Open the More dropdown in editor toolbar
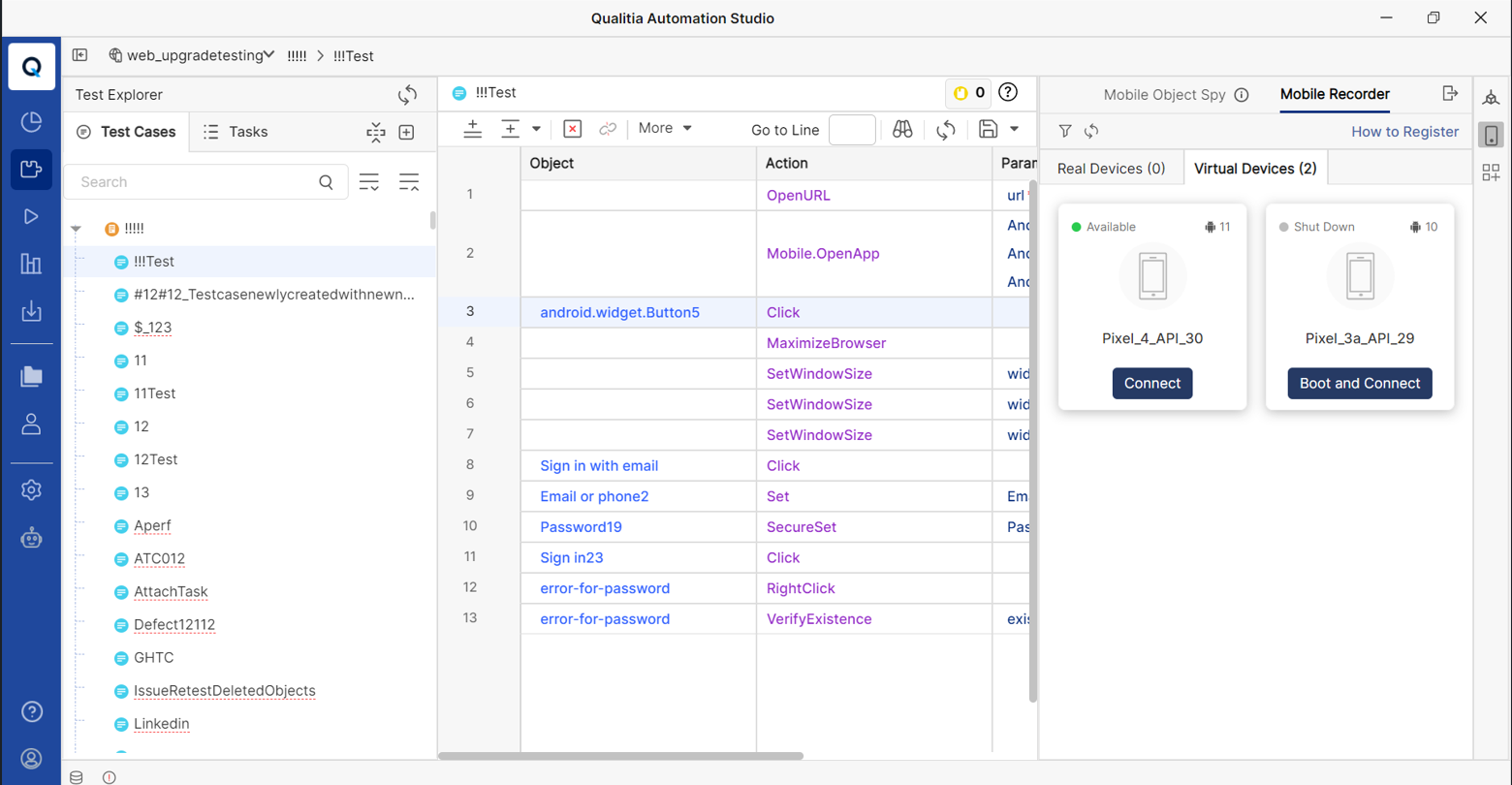The image size is (1512, 785). pos(665,128)
